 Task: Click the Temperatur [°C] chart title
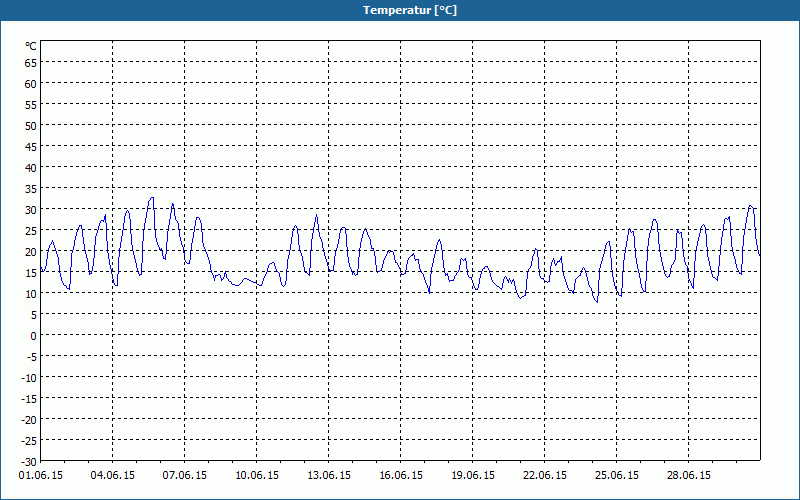point(410,10)
